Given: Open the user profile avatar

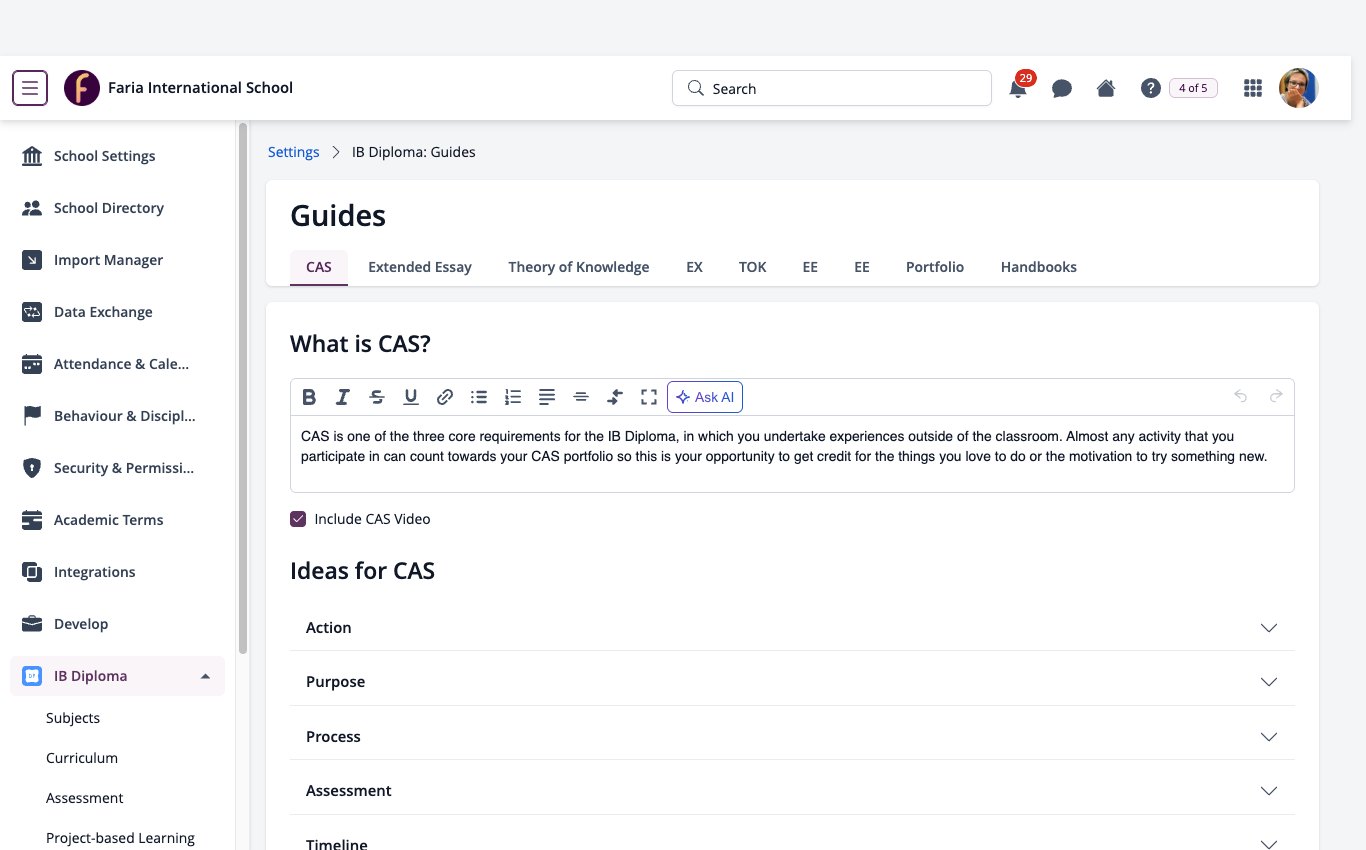Looking at the screenshot, I should (1299, 88).
